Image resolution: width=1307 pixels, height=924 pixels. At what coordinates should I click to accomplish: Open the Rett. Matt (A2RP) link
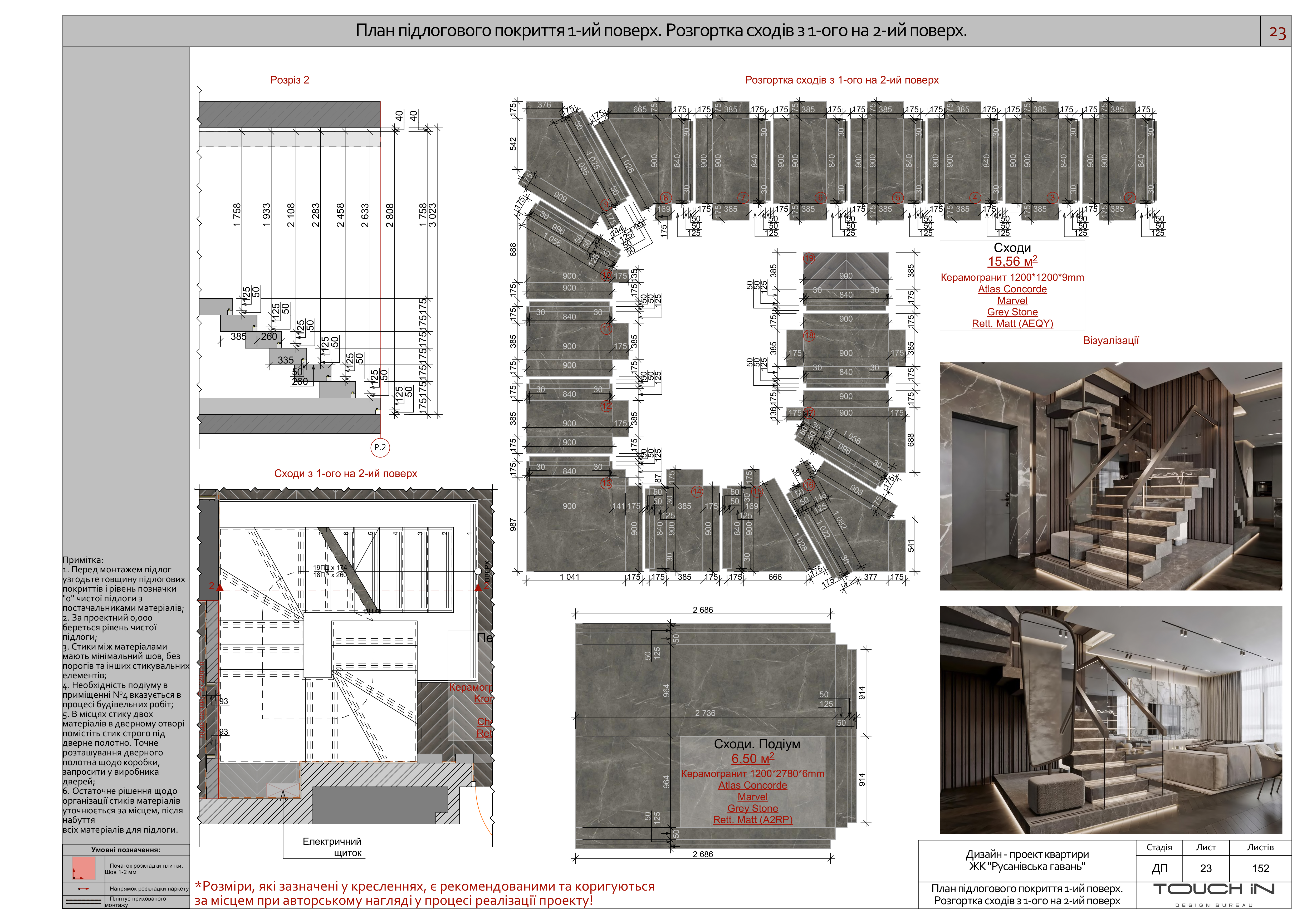pos(752,820)
